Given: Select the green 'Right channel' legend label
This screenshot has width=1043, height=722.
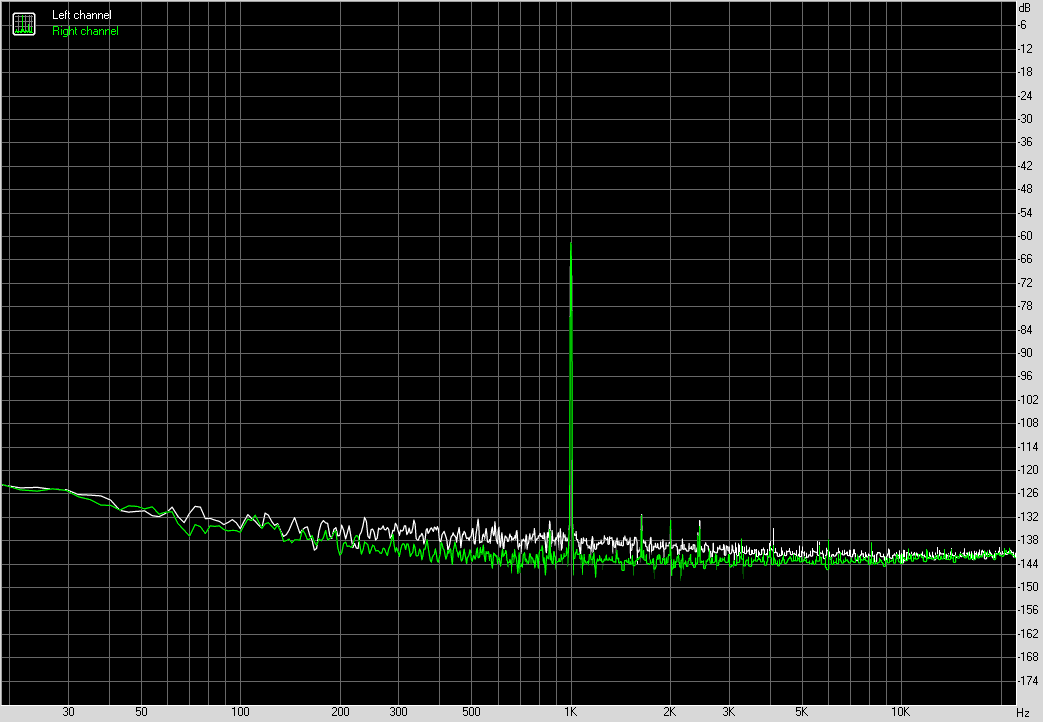Looking at the screenshot, I should coord(85,31).
